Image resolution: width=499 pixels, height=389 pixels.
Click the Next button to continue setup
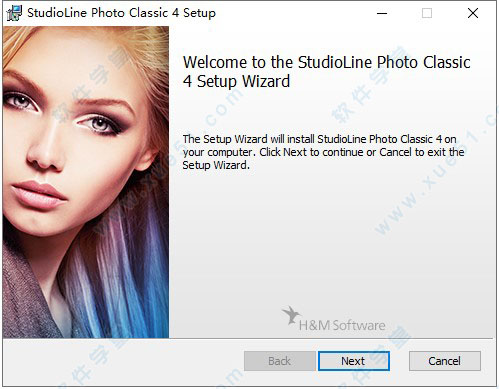pyautogui.click(x=354, y=361)
